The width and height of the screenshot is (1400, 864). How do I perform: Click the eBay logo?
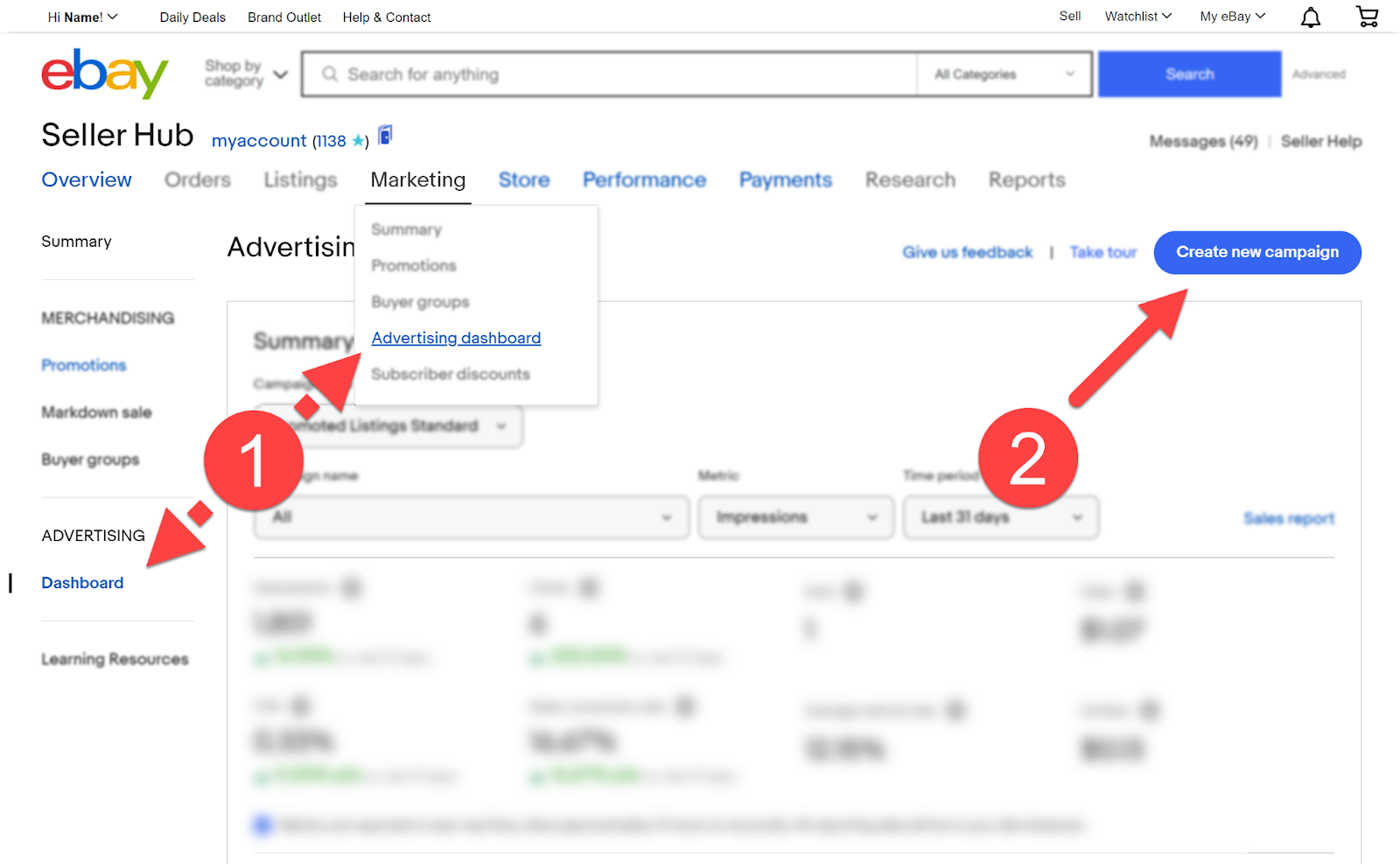click(x=105, y=74)
